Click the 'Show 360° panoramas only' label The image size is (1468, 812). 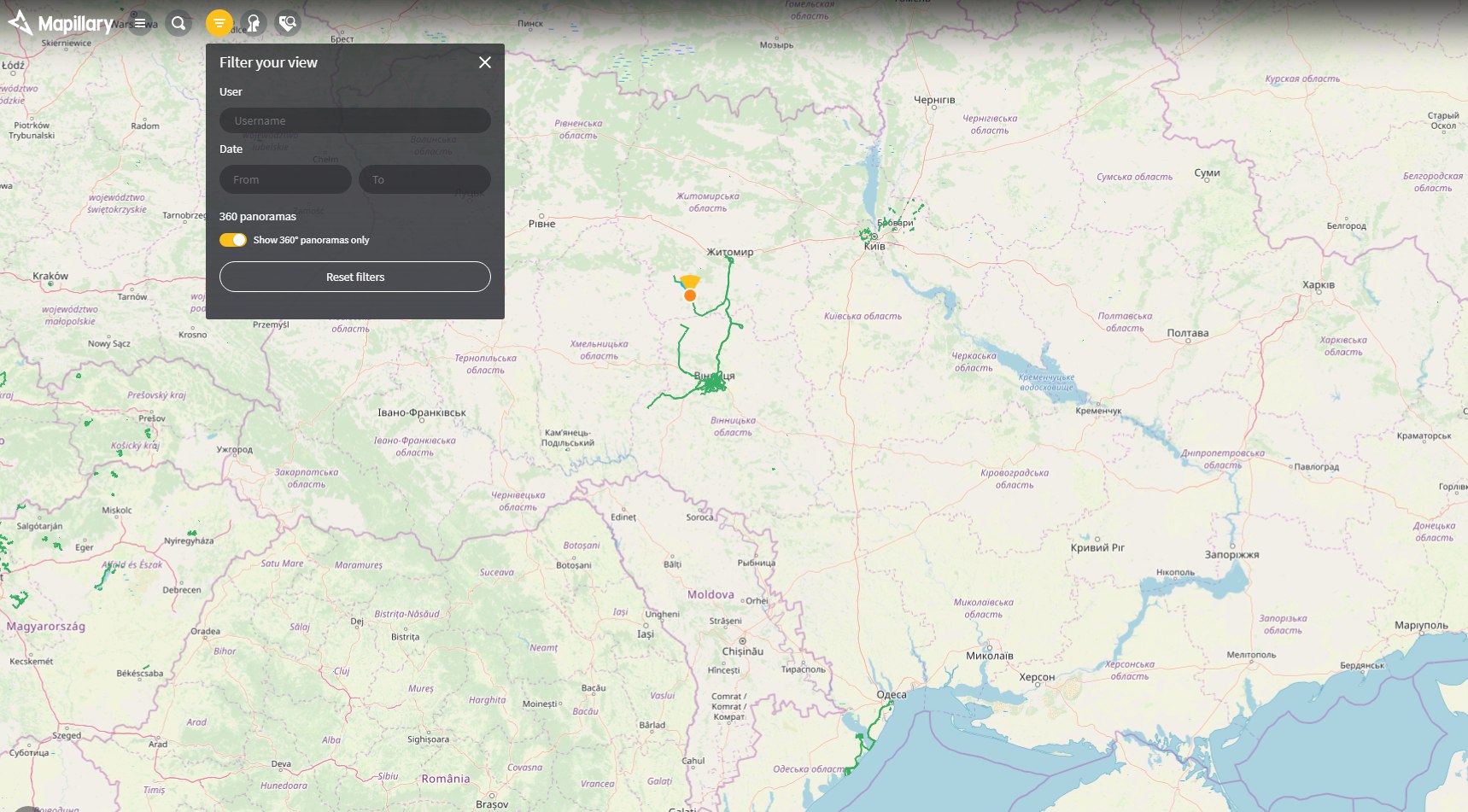coord(311,240)
